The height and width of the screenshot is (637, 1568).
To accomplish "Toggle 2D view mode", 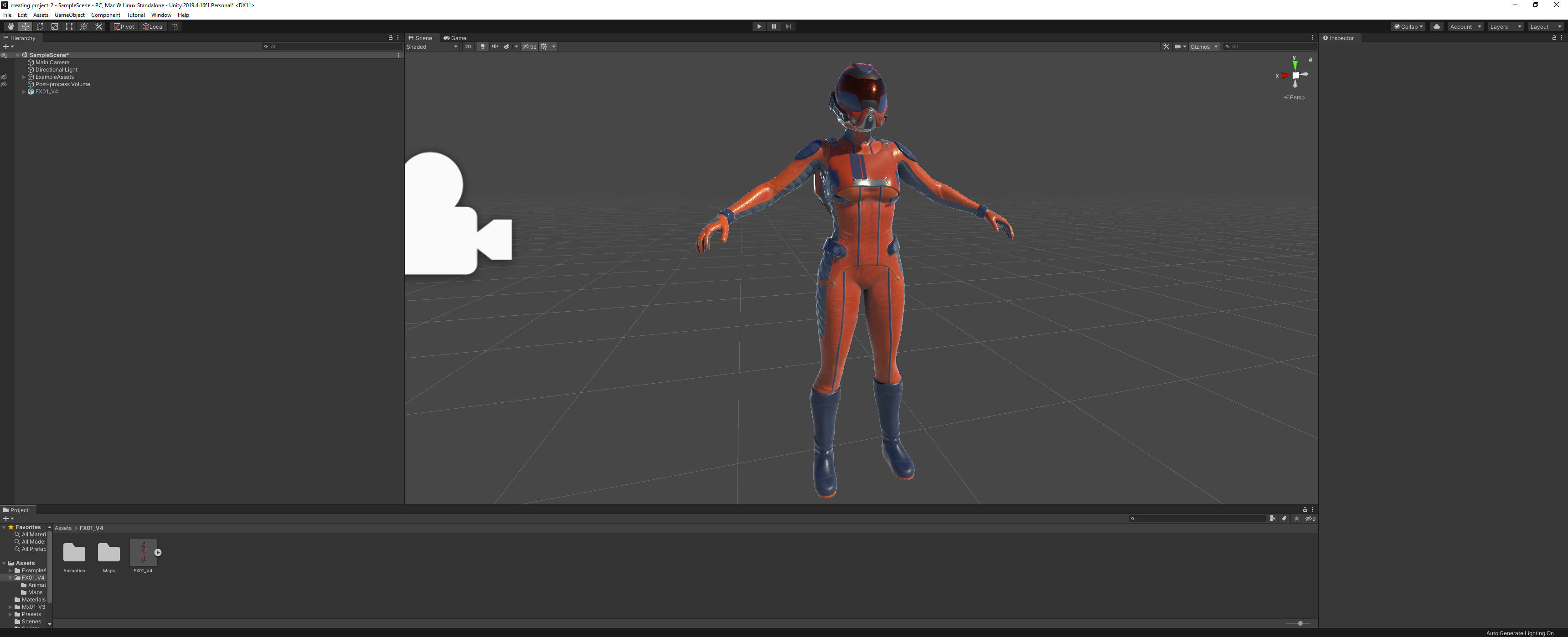I will (x=468, y=47).
